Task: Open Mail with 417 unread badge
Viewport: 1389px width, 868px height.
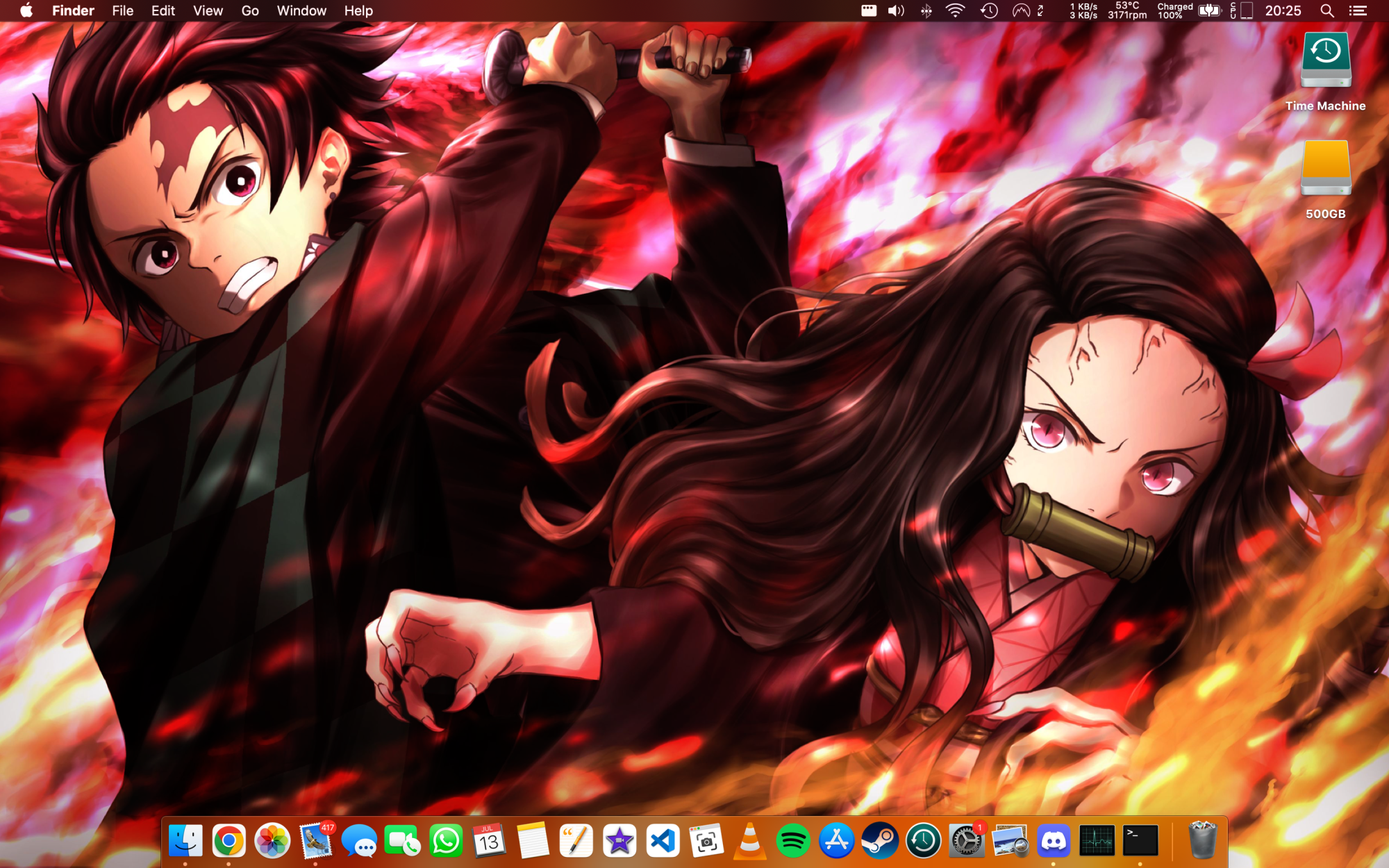Action: [x=316, y=841]
